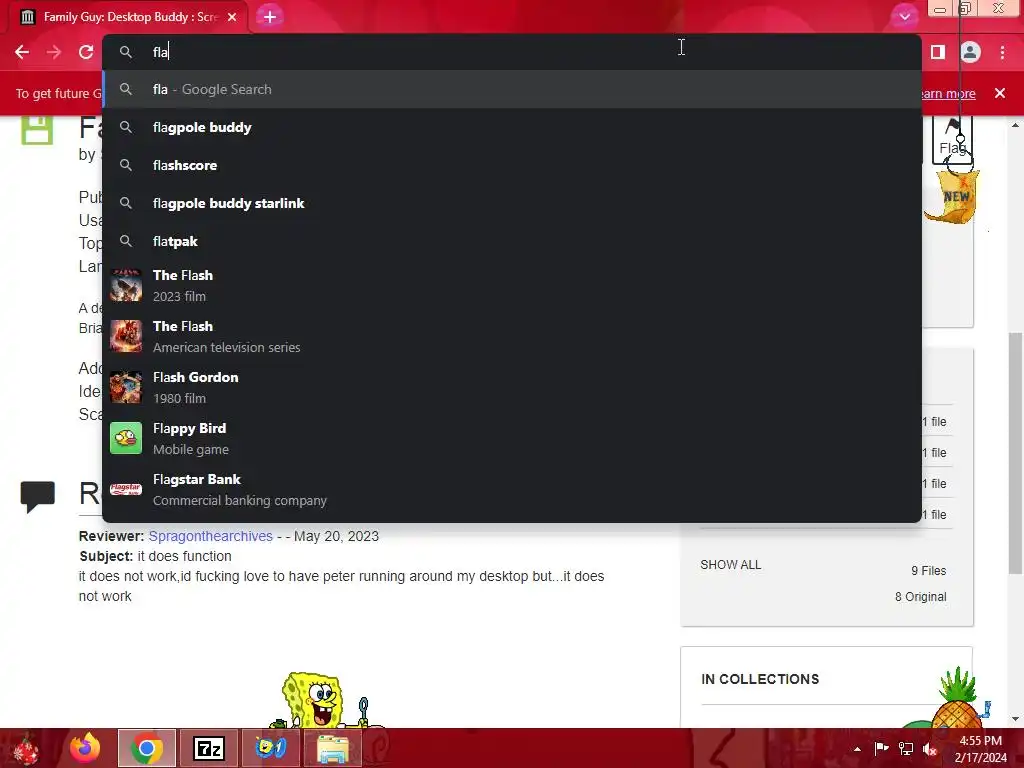
Task: Click the search icon beside 'flashscore'
Action: click(126, 165)
